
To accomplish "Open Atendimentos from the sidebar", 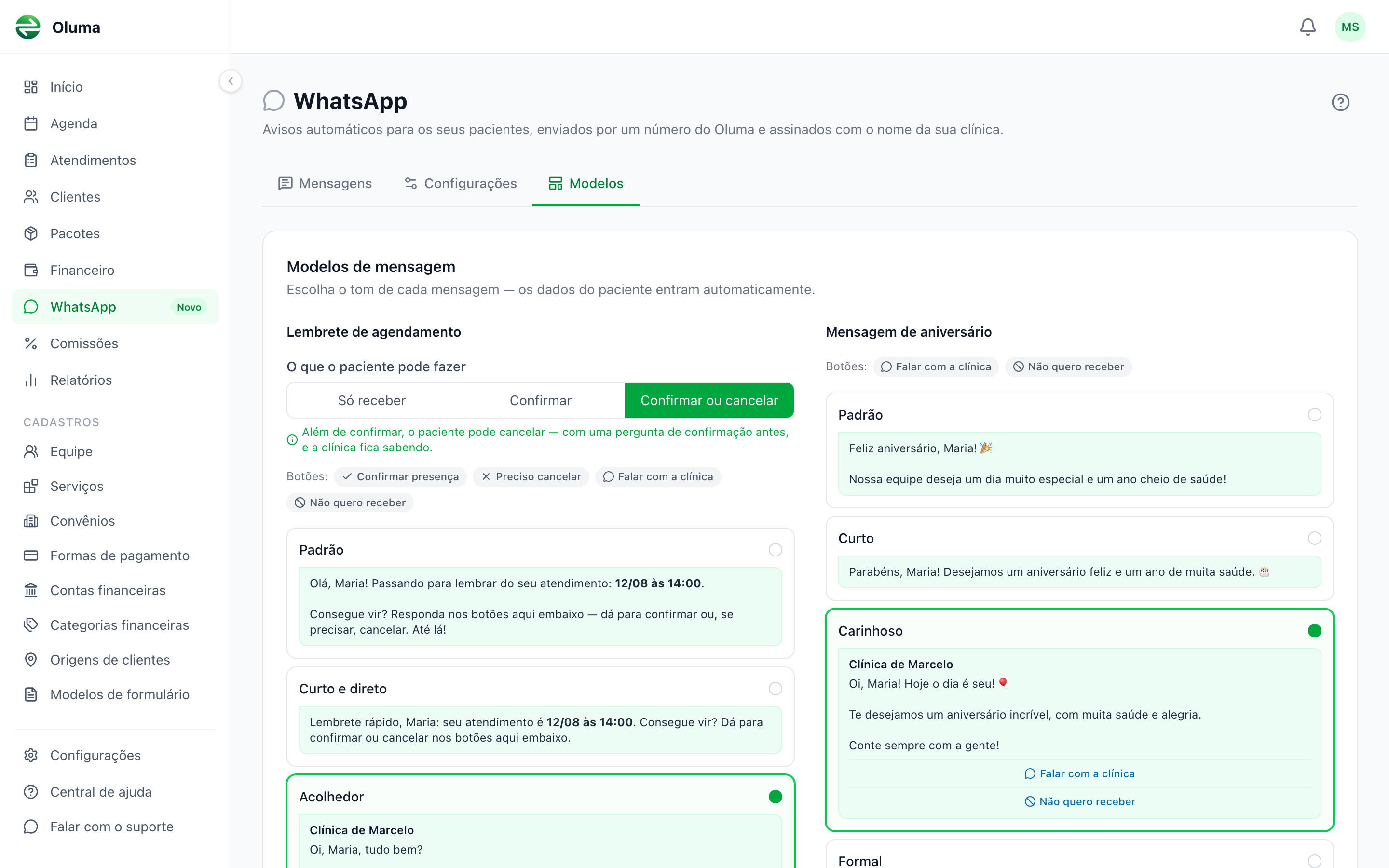I will [x=115, y=160].
